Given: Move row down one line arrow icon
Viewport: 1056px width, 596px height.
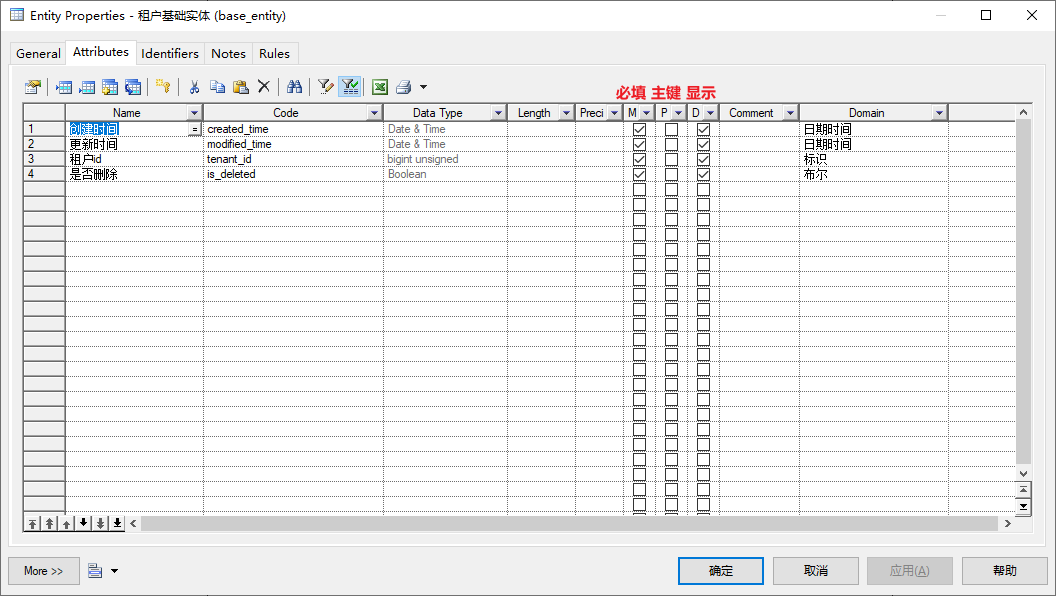Looking at the screenshot, I should click(83, 523).
